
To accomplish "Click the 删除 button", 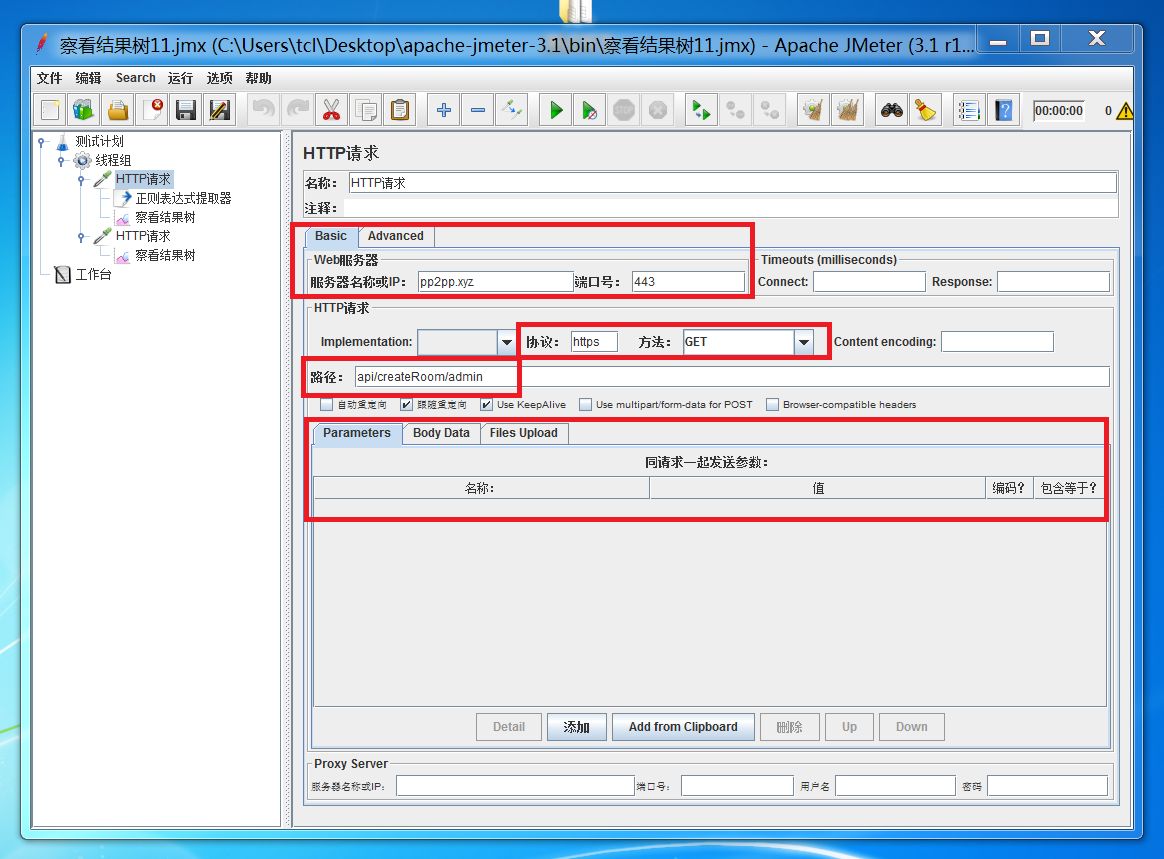I will (789, 727).
